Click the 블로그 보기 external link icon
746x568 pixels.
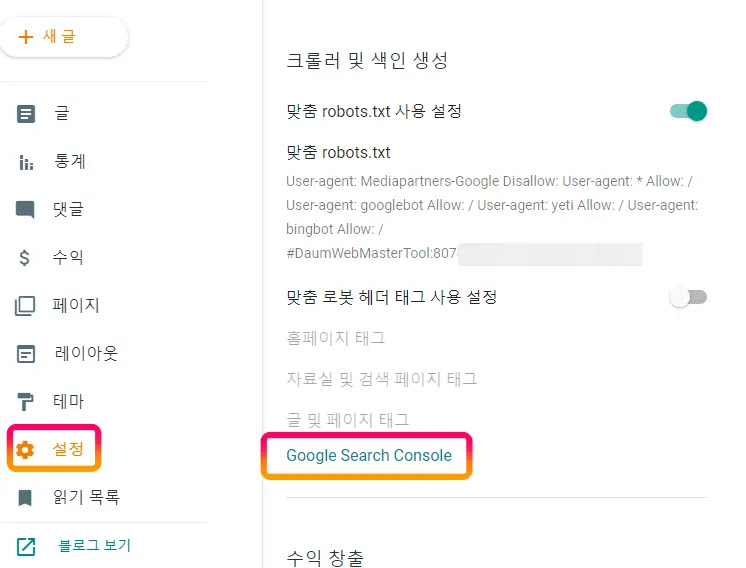pos(26,547)
